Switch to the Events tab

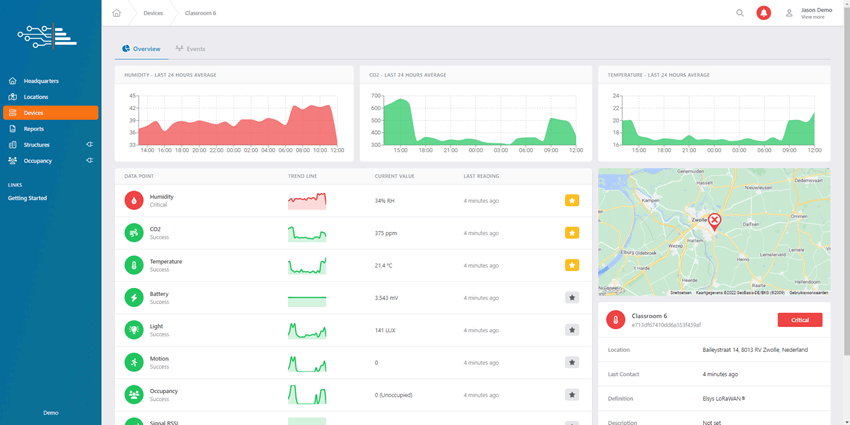pos(190,49)
